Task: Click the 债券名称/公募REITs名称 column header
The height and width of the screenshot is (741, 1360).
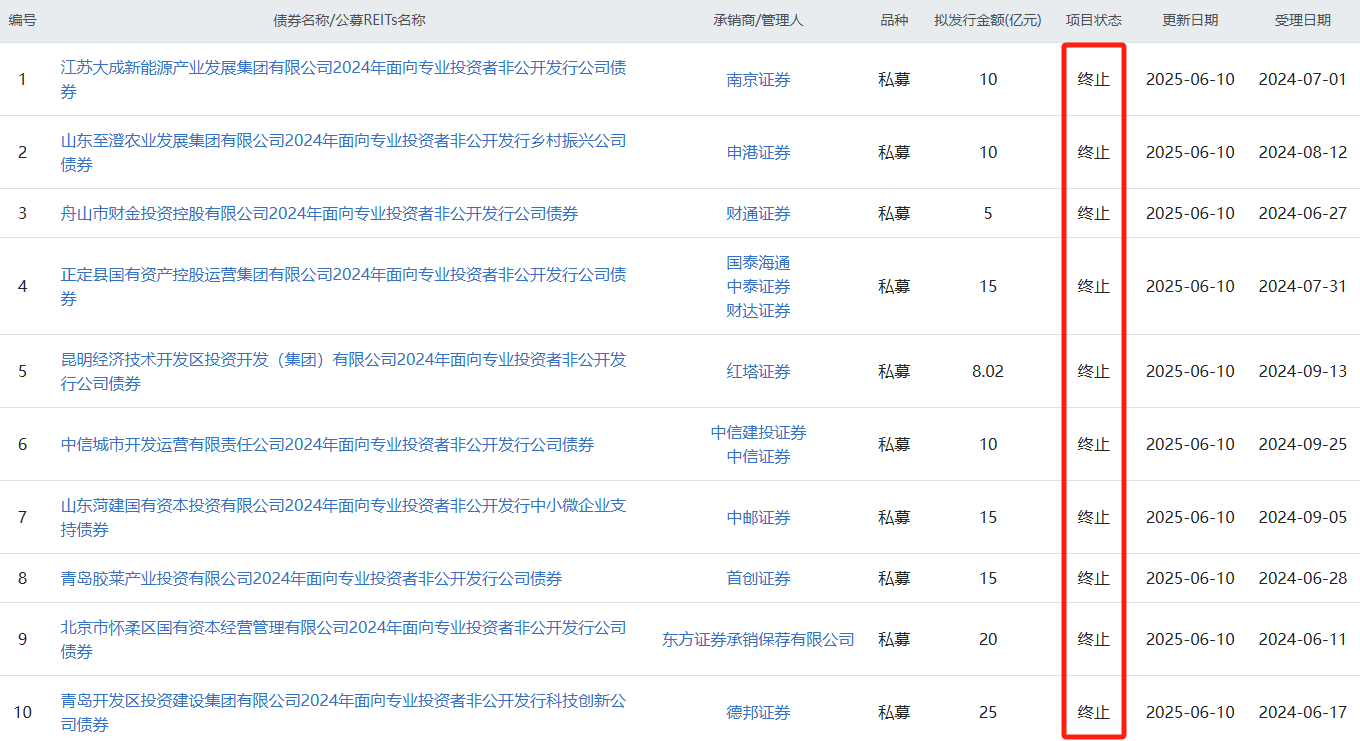Action: pyautogui.click(x=349, y=20)
